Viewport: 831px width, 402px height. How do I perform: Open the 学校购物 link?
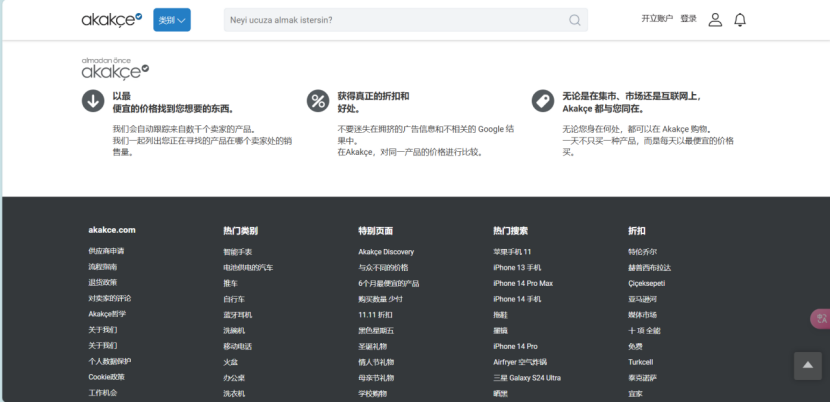[373, 394]
